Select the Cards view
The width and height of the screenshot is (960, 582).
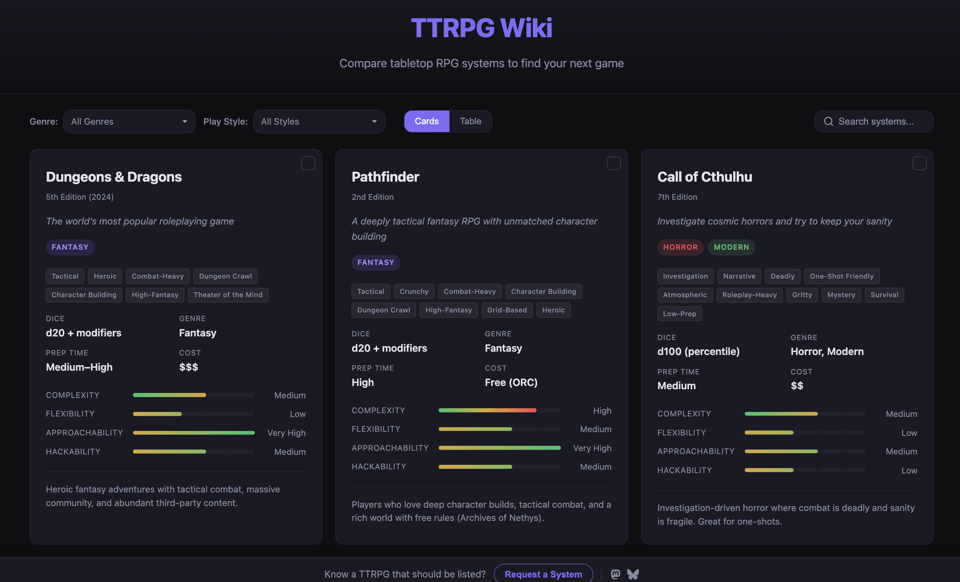click(427, 120)
